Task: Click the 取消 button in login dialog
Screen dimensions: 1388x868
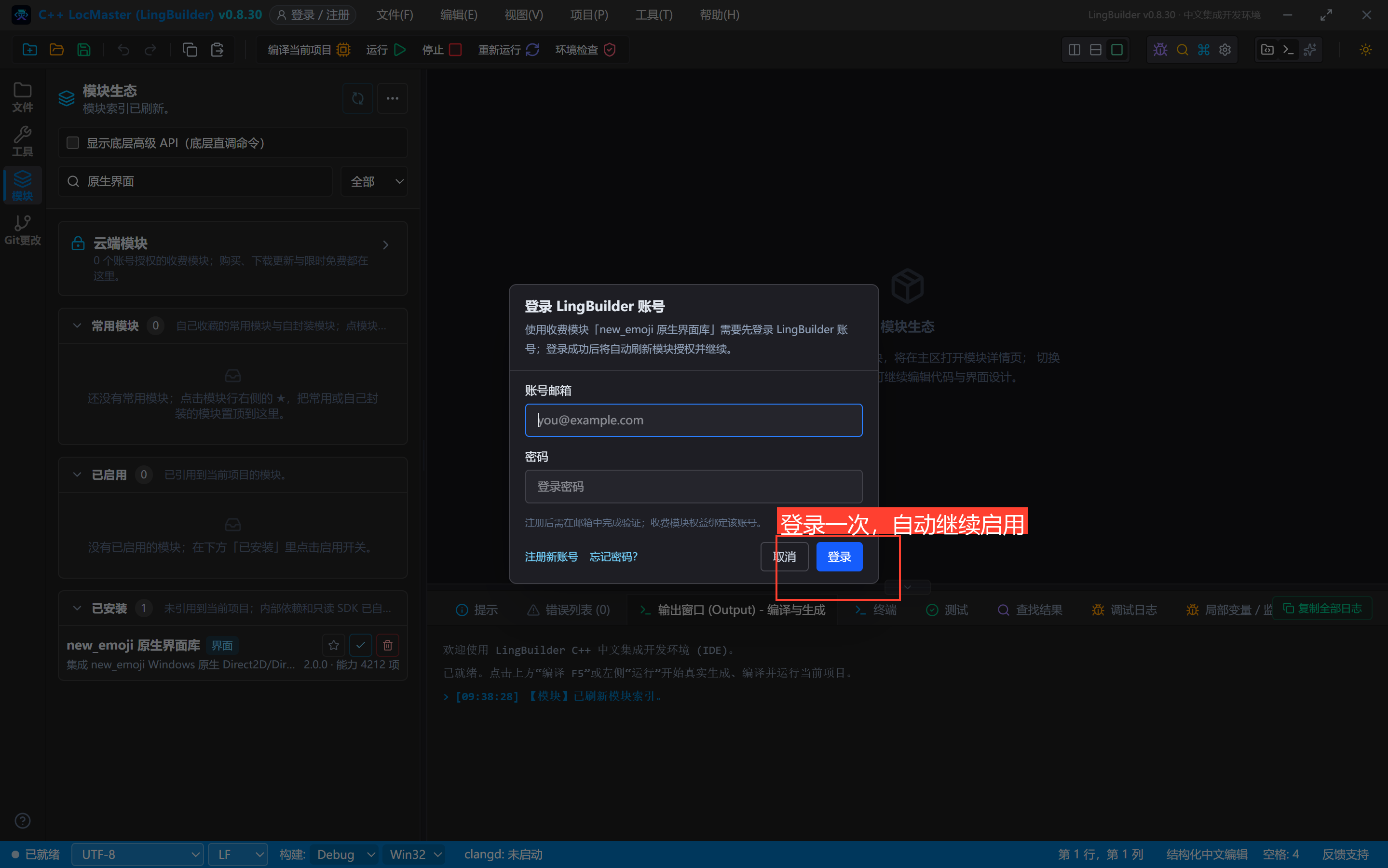Action: pyautogui.click(x=784, y=557)
